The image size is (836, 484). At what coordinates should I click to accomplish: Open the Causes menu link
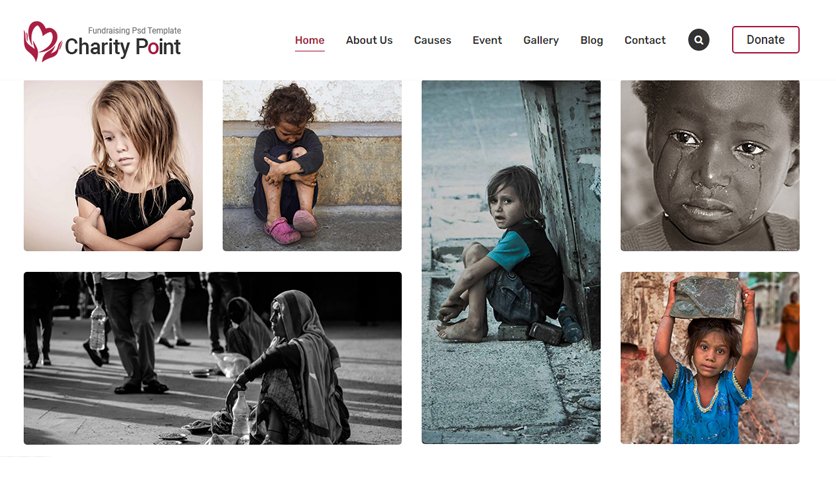(x=432, y=40)
